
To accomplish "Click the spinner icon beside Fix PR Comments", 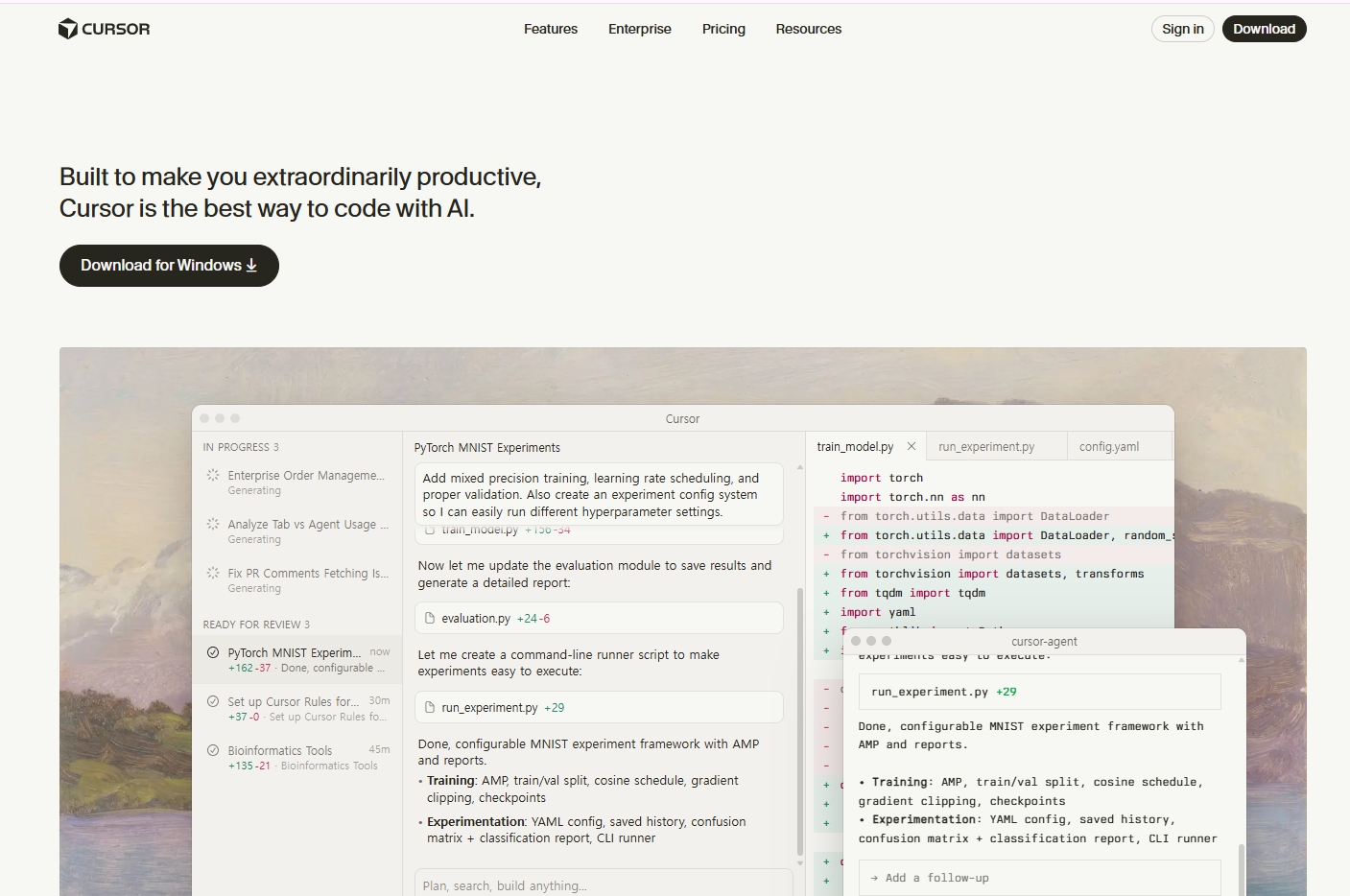I will click(213, 573).
